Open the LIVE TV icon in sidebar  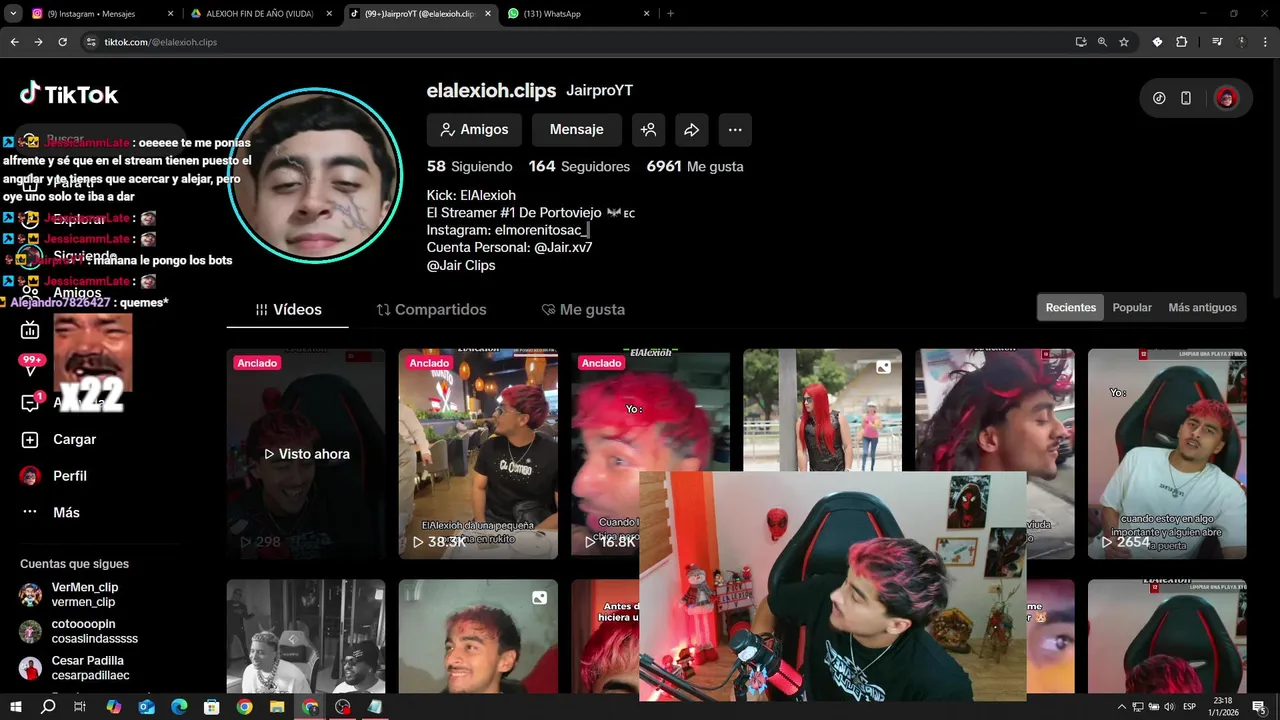pyautogui.click(x=30, y=330)
